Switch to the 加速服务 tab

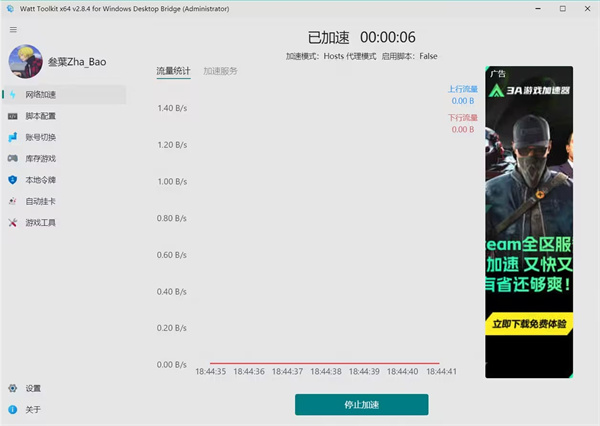pyautogui.click(x=220, y=71)
